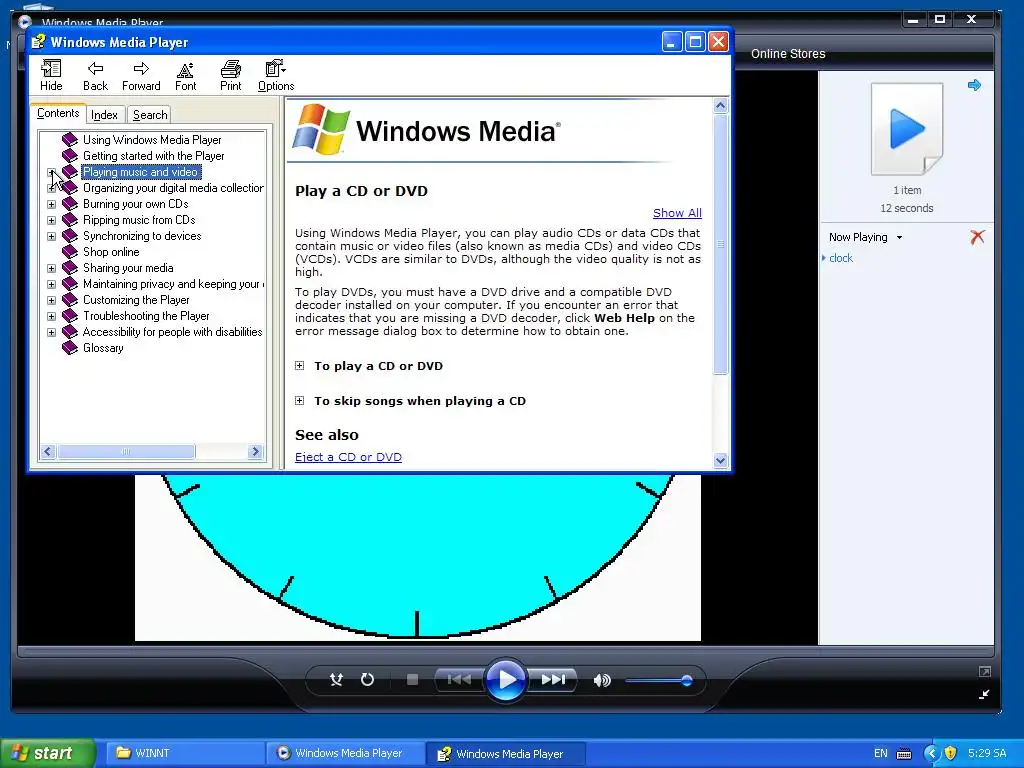This screenshot has width=1024, height=768.
Task: Expand Customizing the Player node
Action: pyautogui.click(x=52, y=300)
